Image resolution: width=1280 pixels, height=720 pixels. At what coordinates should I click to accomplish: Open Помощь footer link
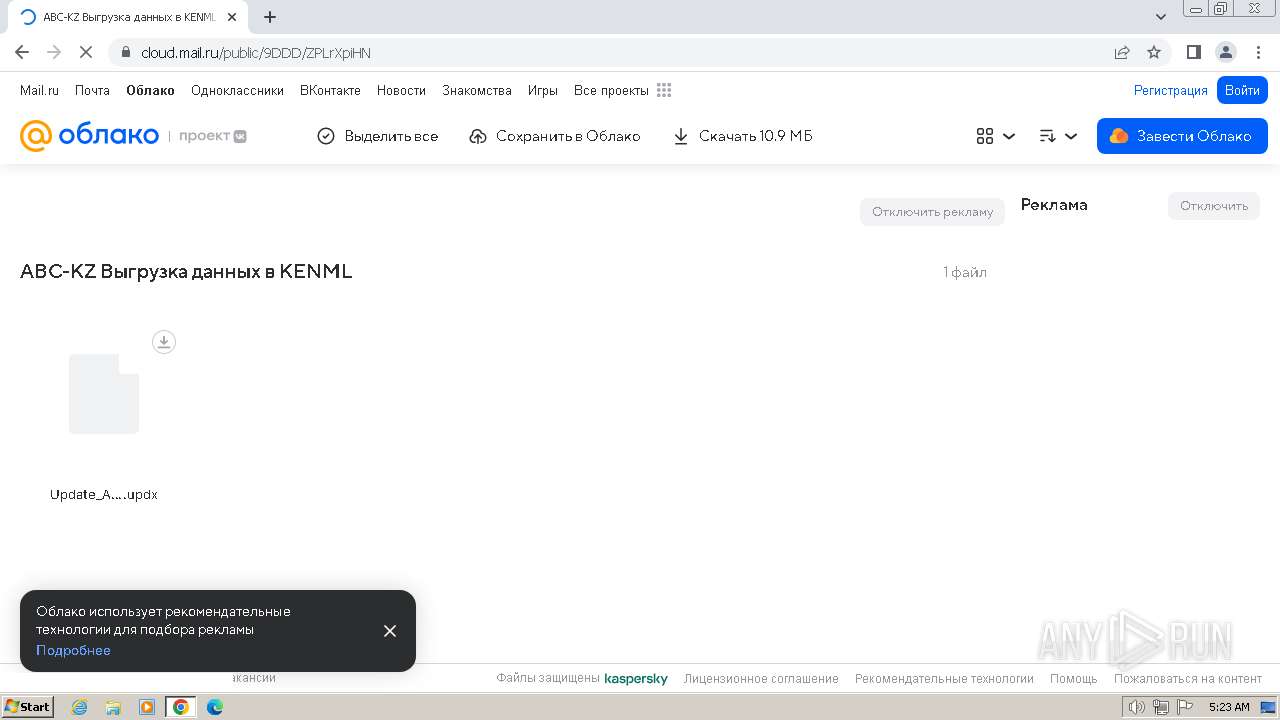[1074, 678]
